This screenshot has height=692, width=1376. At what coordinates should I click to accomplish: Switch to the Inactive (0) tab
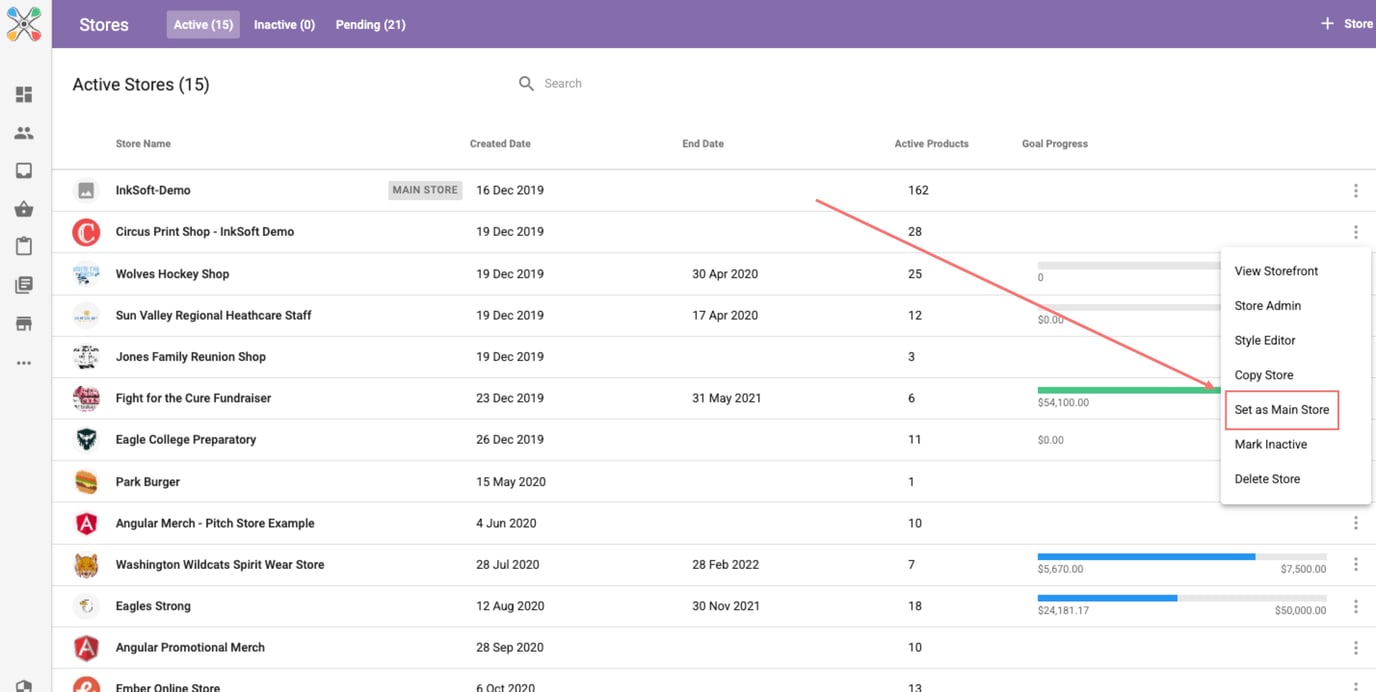284,25
